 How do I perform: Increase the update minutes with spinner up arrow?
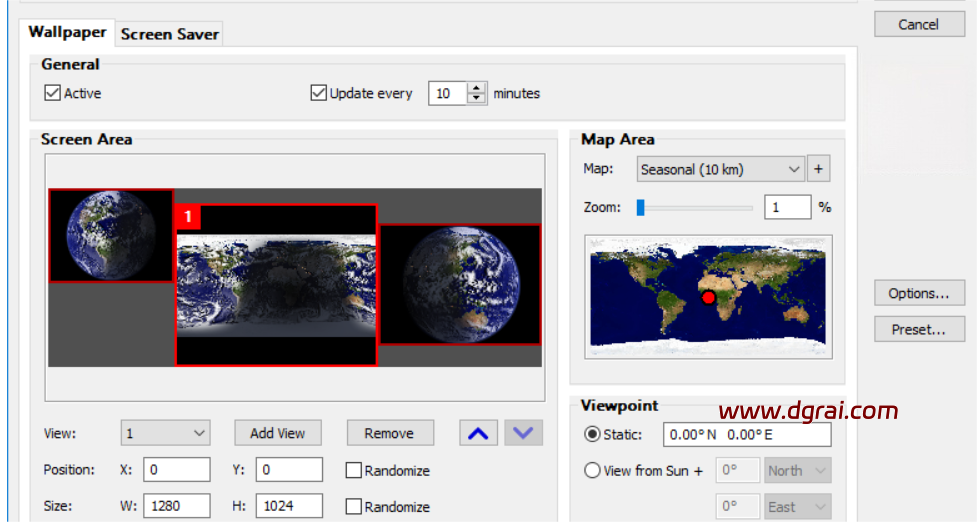(x=476, y=88)
